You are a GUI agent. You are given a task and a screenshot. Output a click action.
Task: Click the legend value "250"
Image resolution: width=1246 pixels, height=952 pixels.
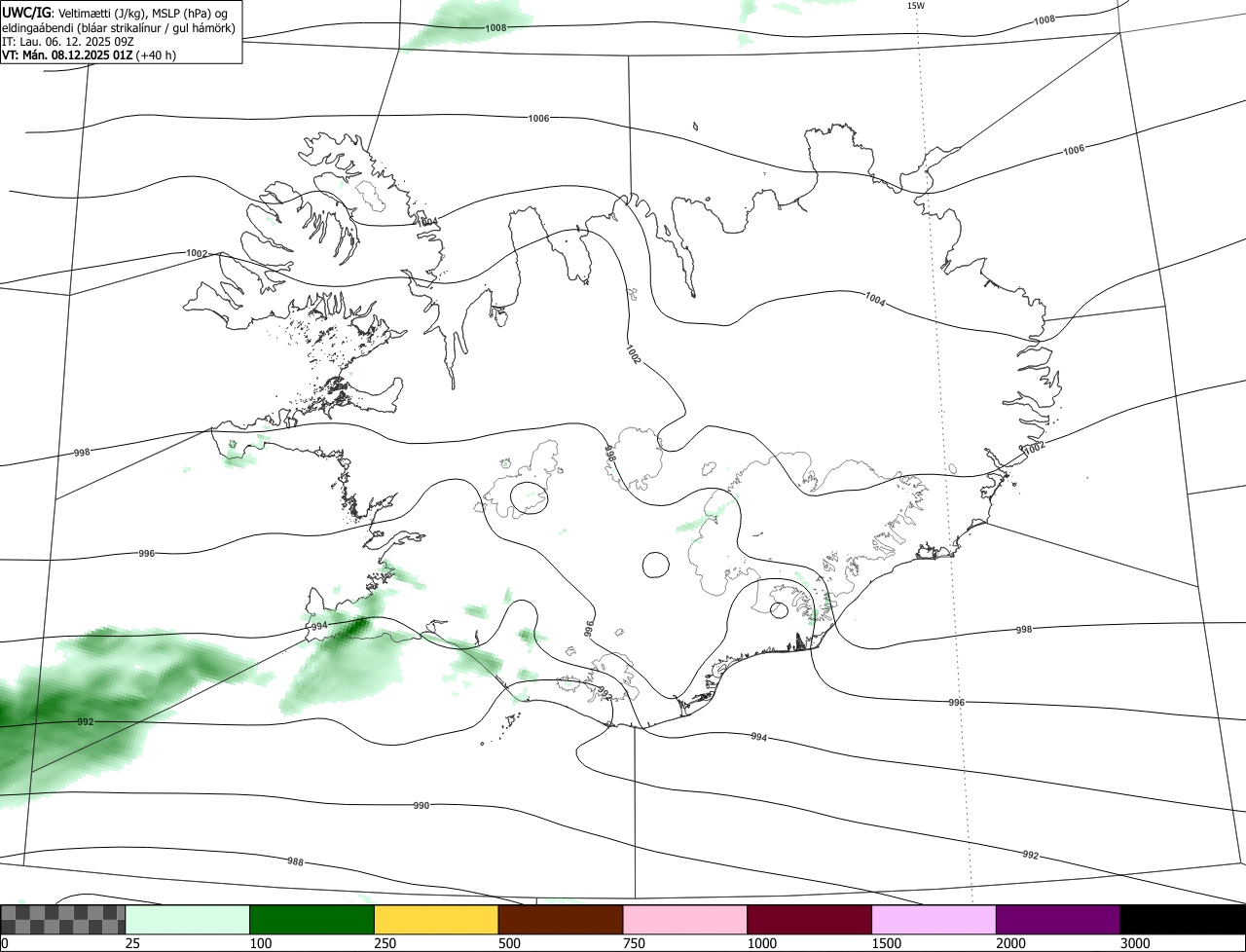[x=385, y=943]
